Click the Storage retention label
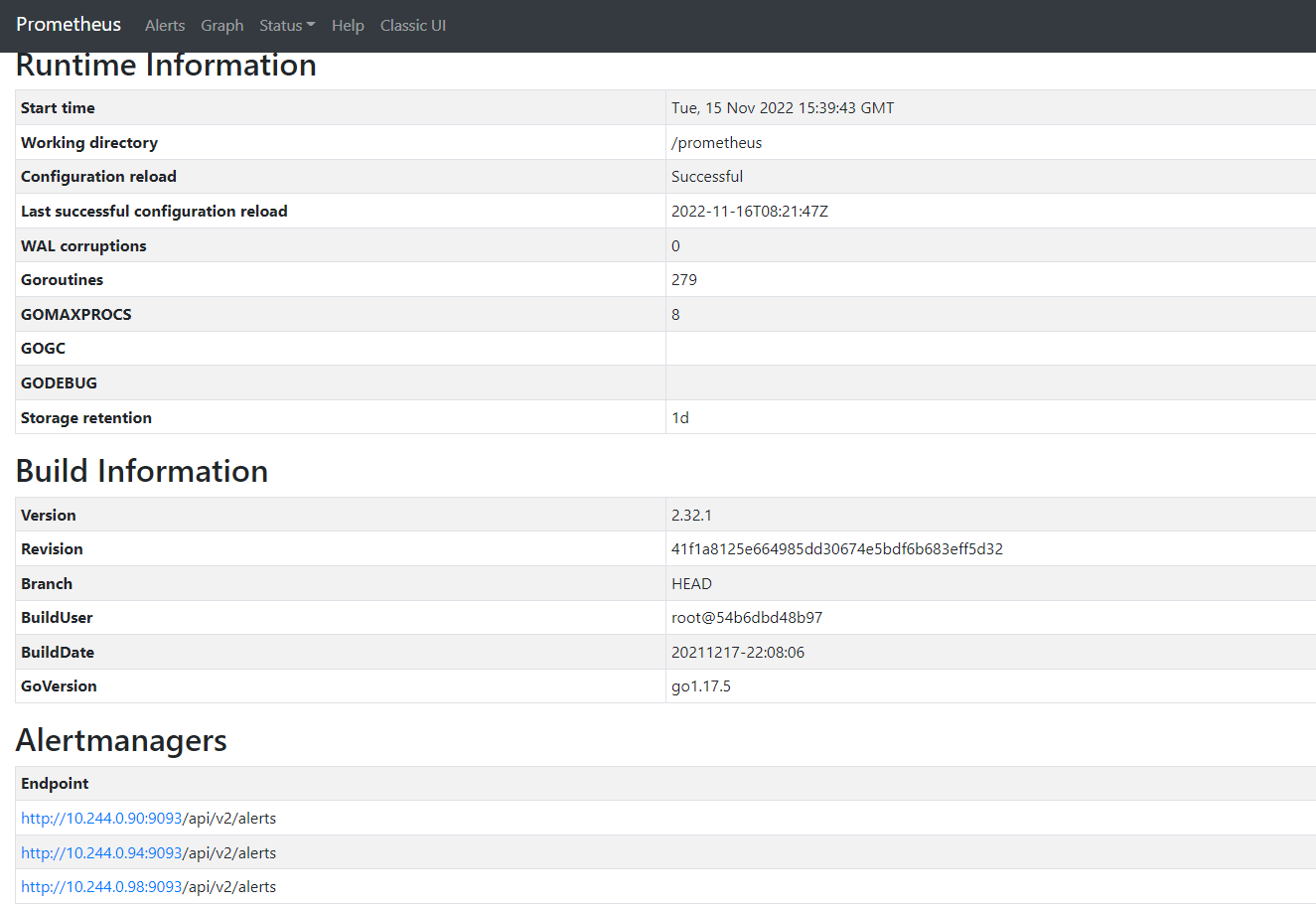Viewport: 1316px width, 910px height. [86, 418]
